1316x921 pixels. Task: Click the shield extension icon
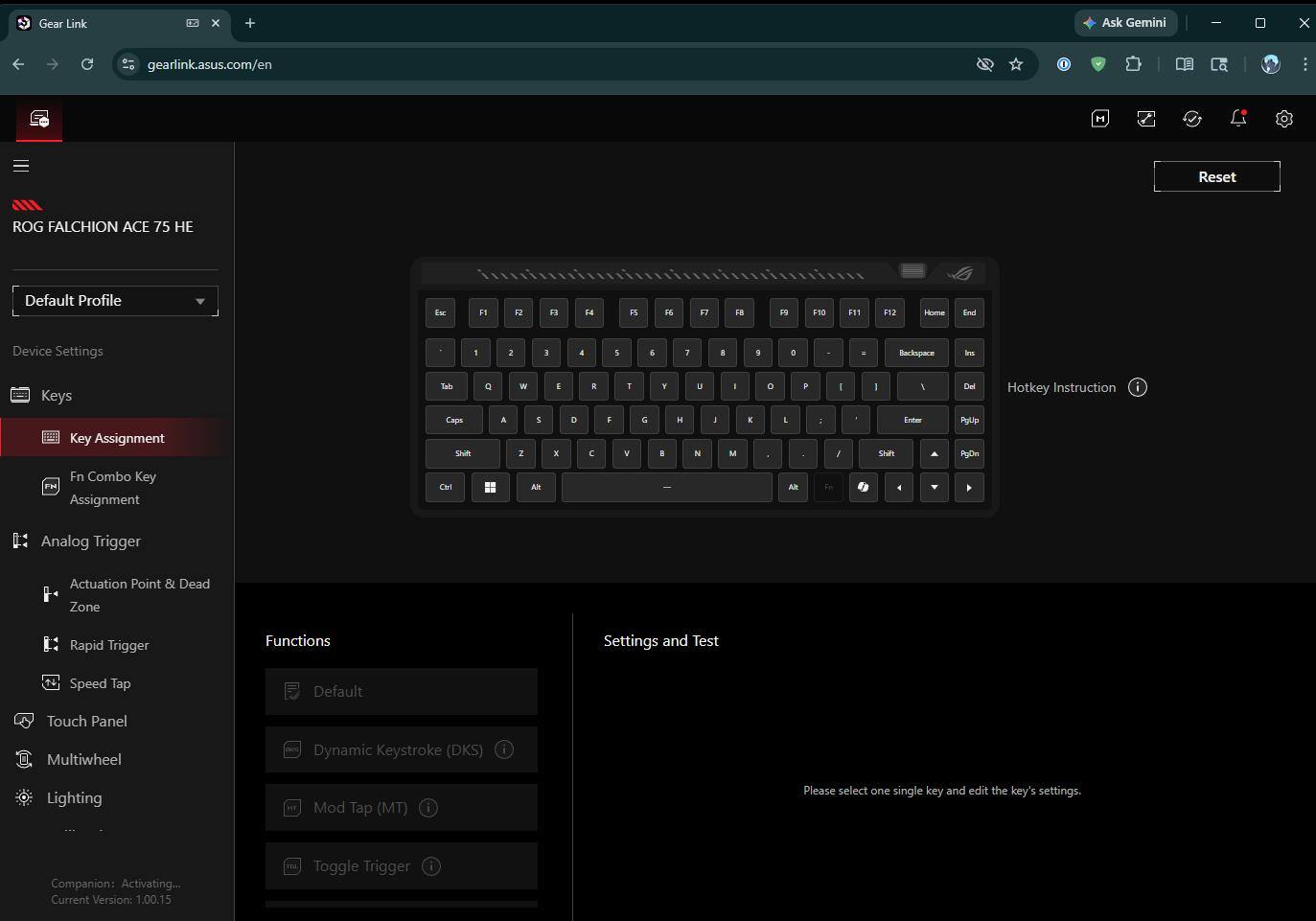pos(1098,64)
